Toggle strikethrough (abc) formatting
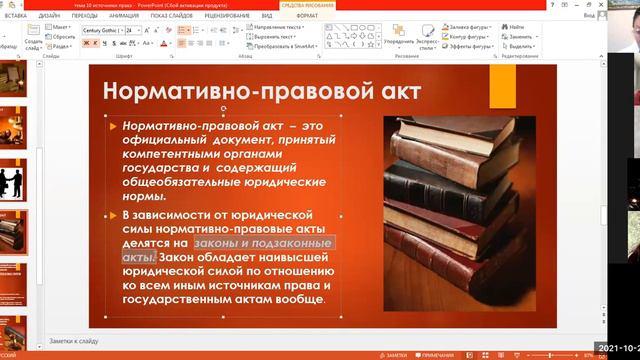 [x=123, y=43]
